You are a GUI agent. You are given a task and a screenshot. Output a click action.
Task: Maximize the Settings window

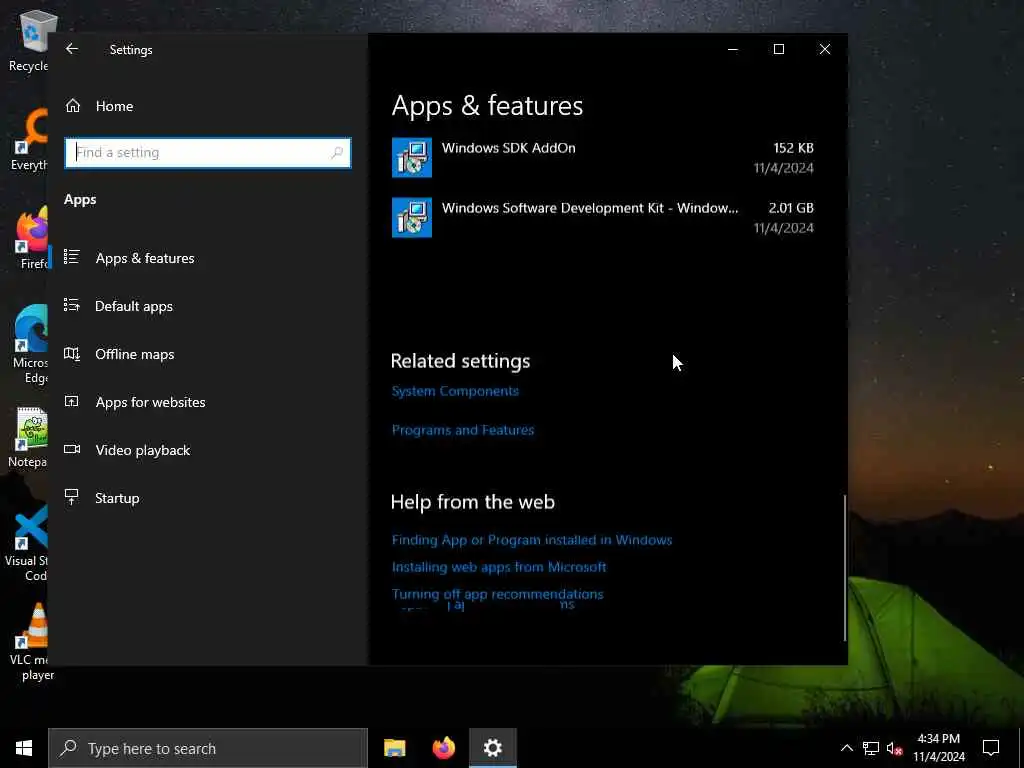(778, 49)
